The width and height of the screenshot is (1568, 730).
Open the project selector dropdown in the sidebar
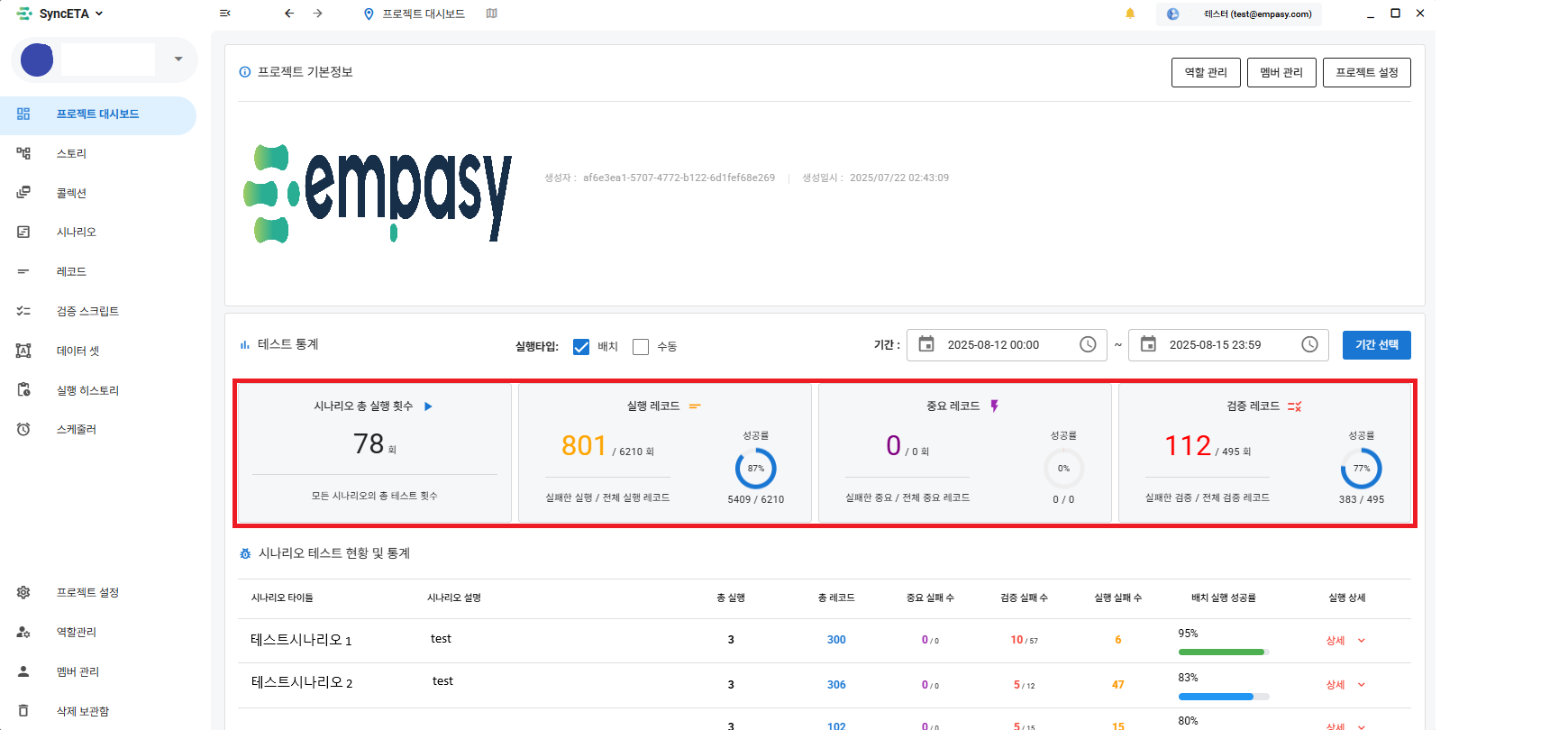pos(178,59)
